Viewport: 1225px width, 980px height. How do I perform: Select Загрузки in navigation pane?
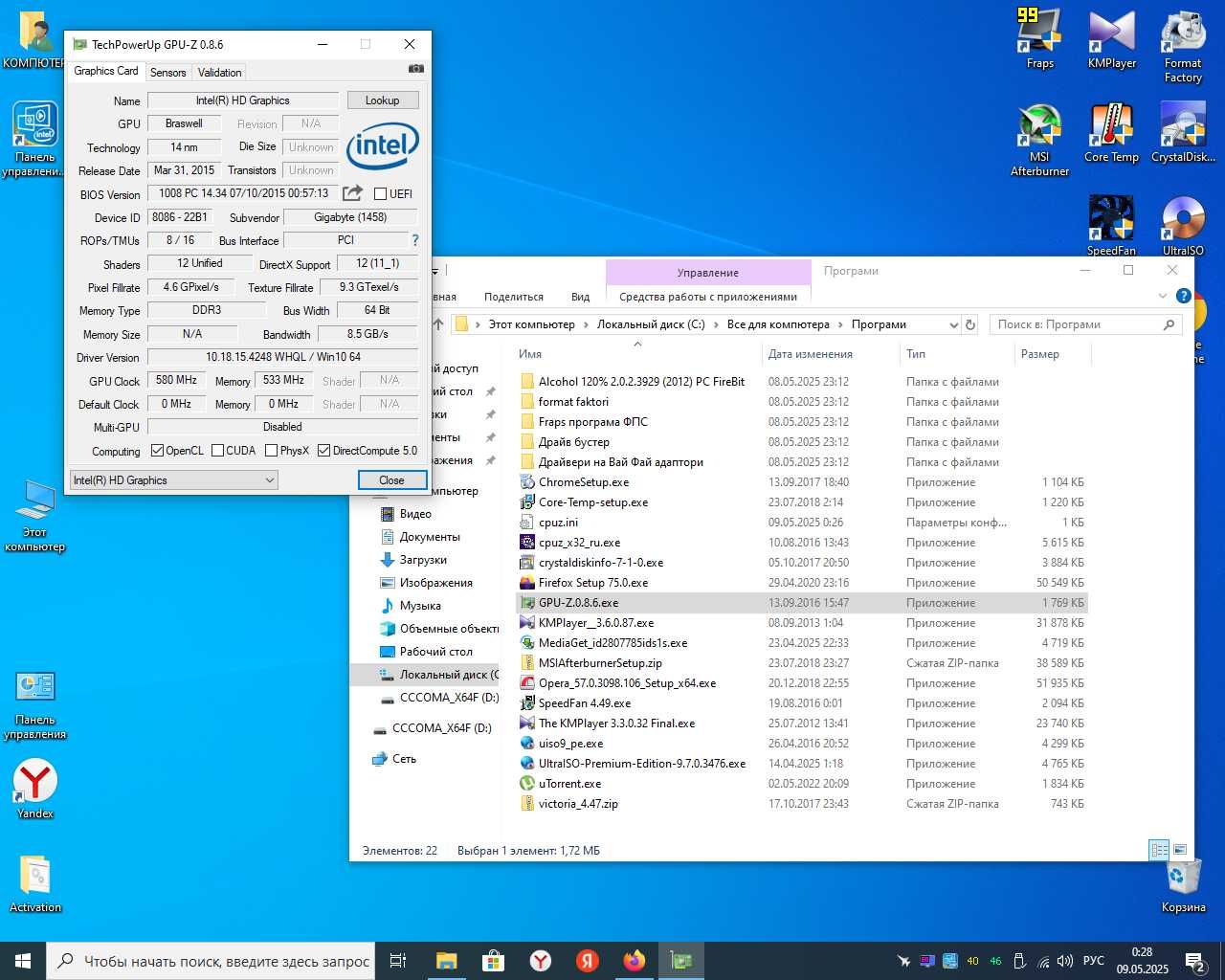click(x=423, y=560)
